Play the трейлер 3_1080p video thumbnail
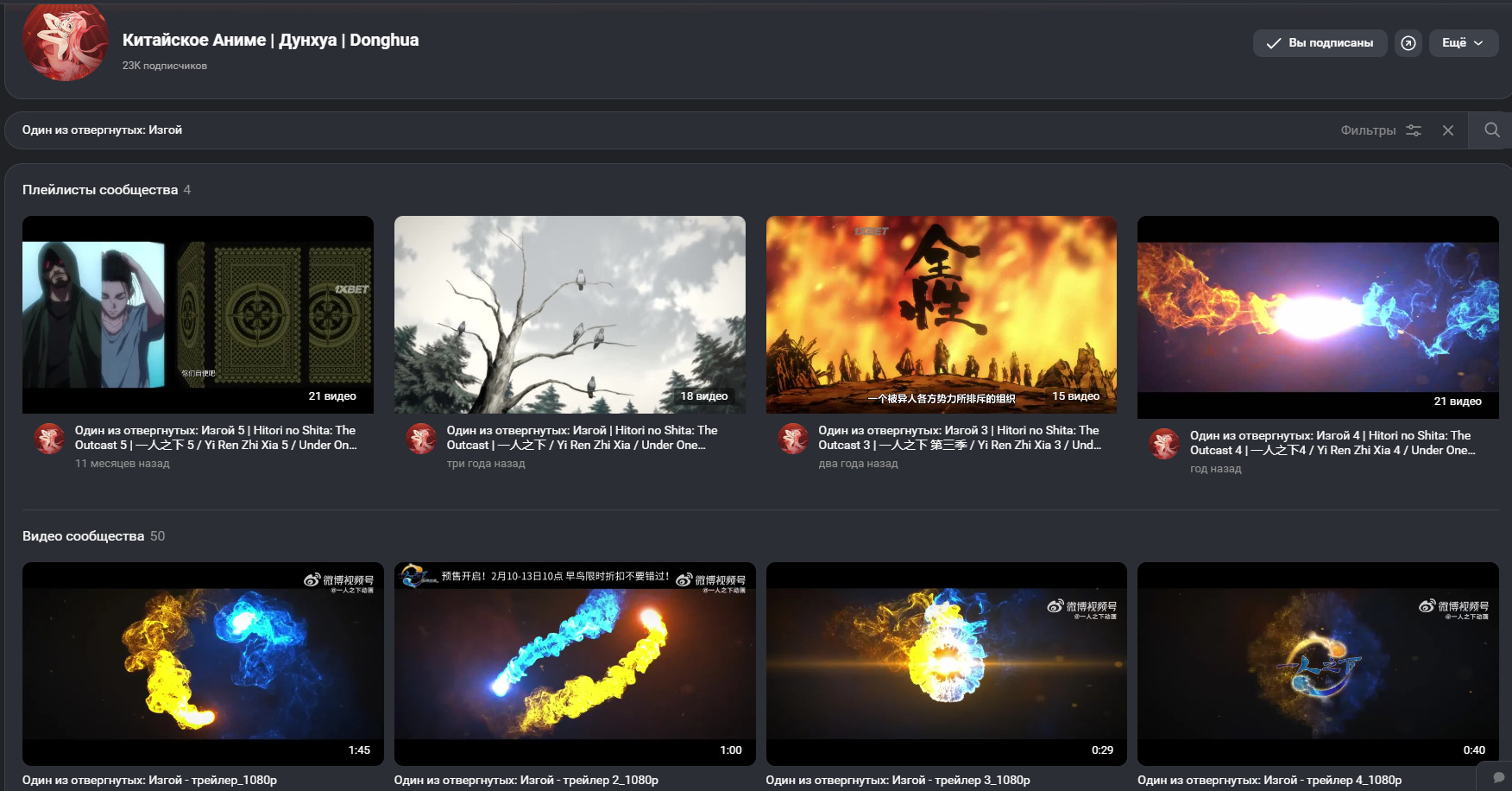Screen dimensions: 1512x791 [946, 663]
